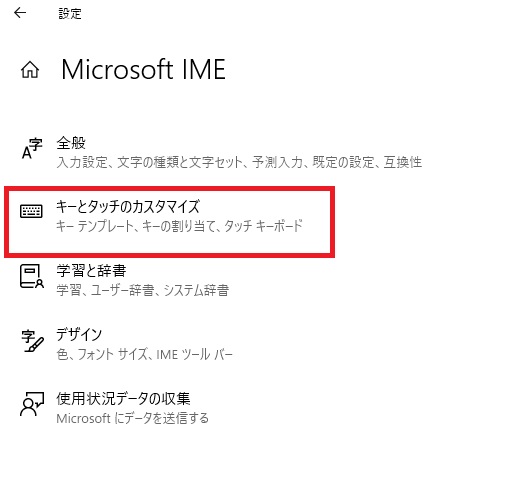Click the back arrow icon
The height and width of the screenshot is (477, 516).
20,13
